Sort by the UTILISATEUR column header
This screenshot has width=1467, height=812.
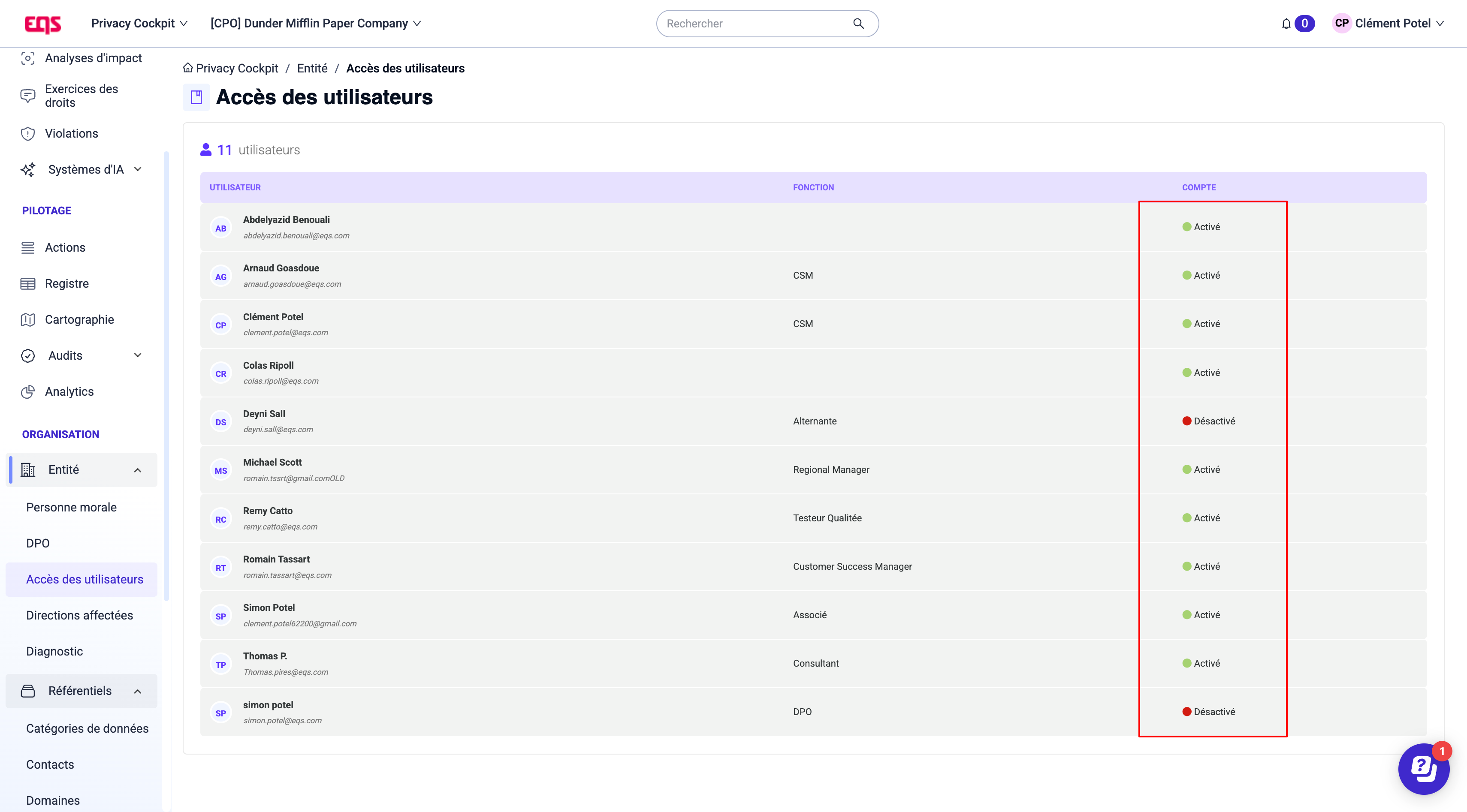pos(235,187)
